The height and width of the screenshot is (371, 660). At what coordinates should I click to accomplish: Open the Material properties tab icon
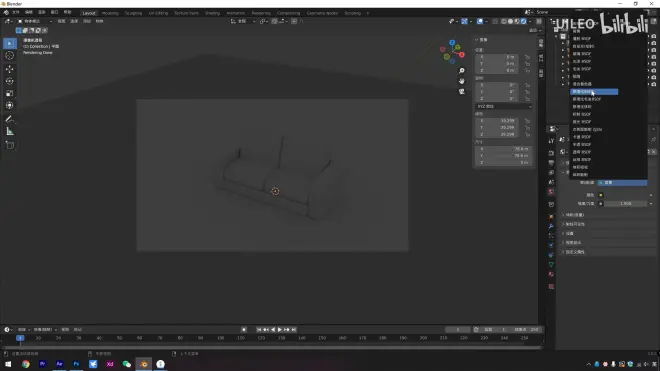coord(551,275)
